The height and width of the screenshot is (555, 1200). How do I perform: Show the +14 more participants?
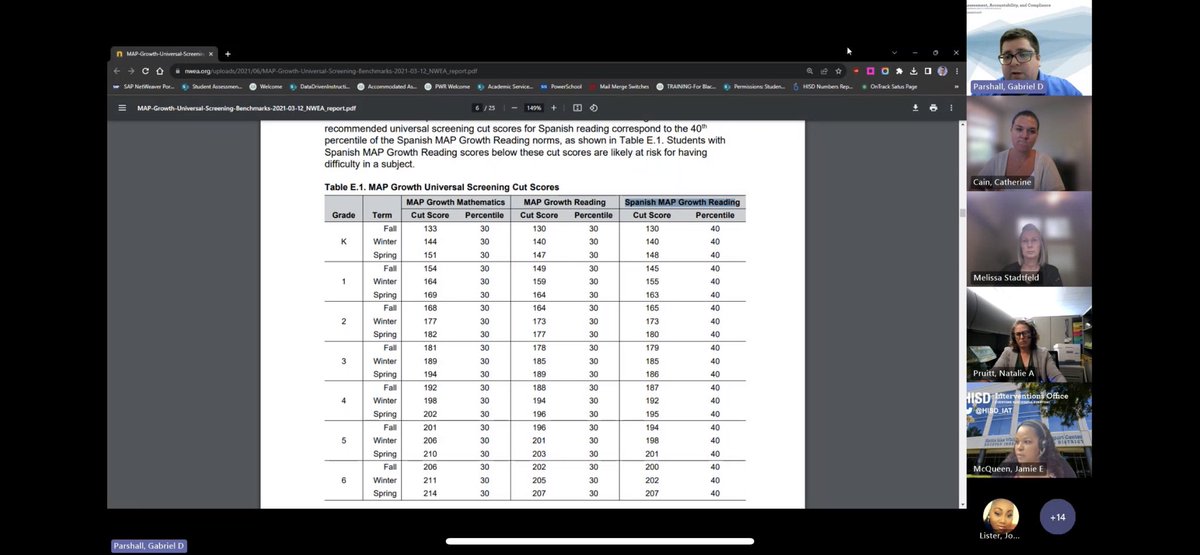point(1057,516)
